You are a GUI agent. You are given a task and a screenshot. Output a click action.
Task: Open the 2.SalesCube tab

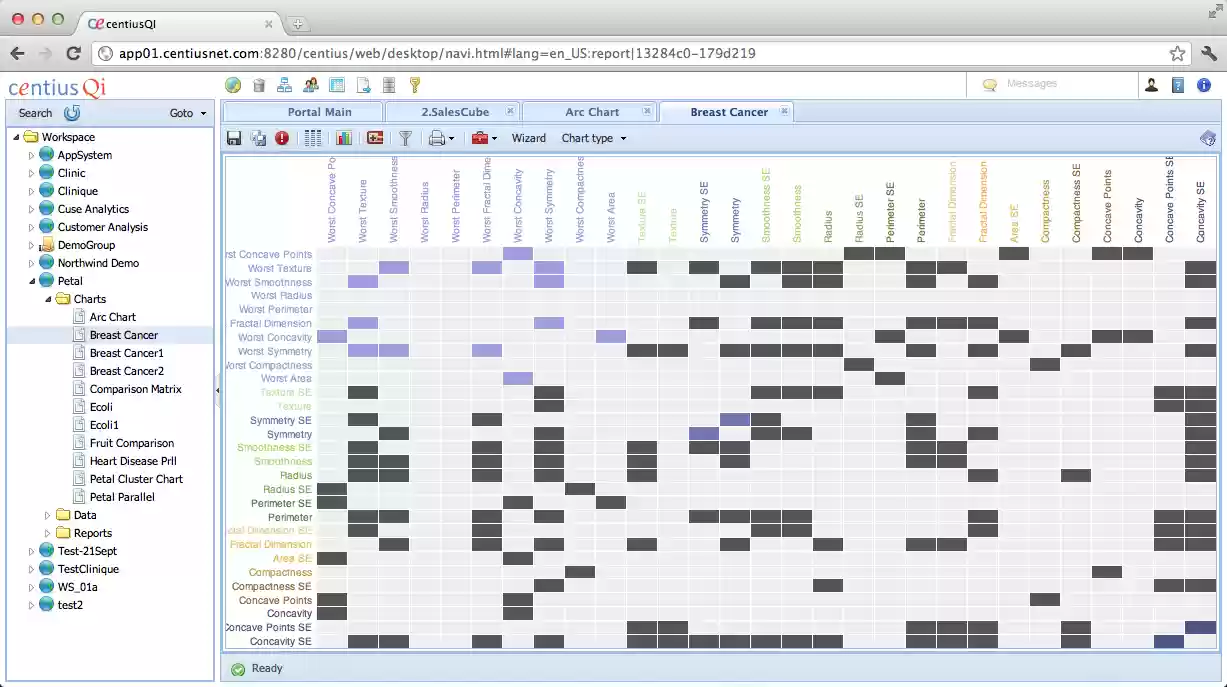point(453,111)
